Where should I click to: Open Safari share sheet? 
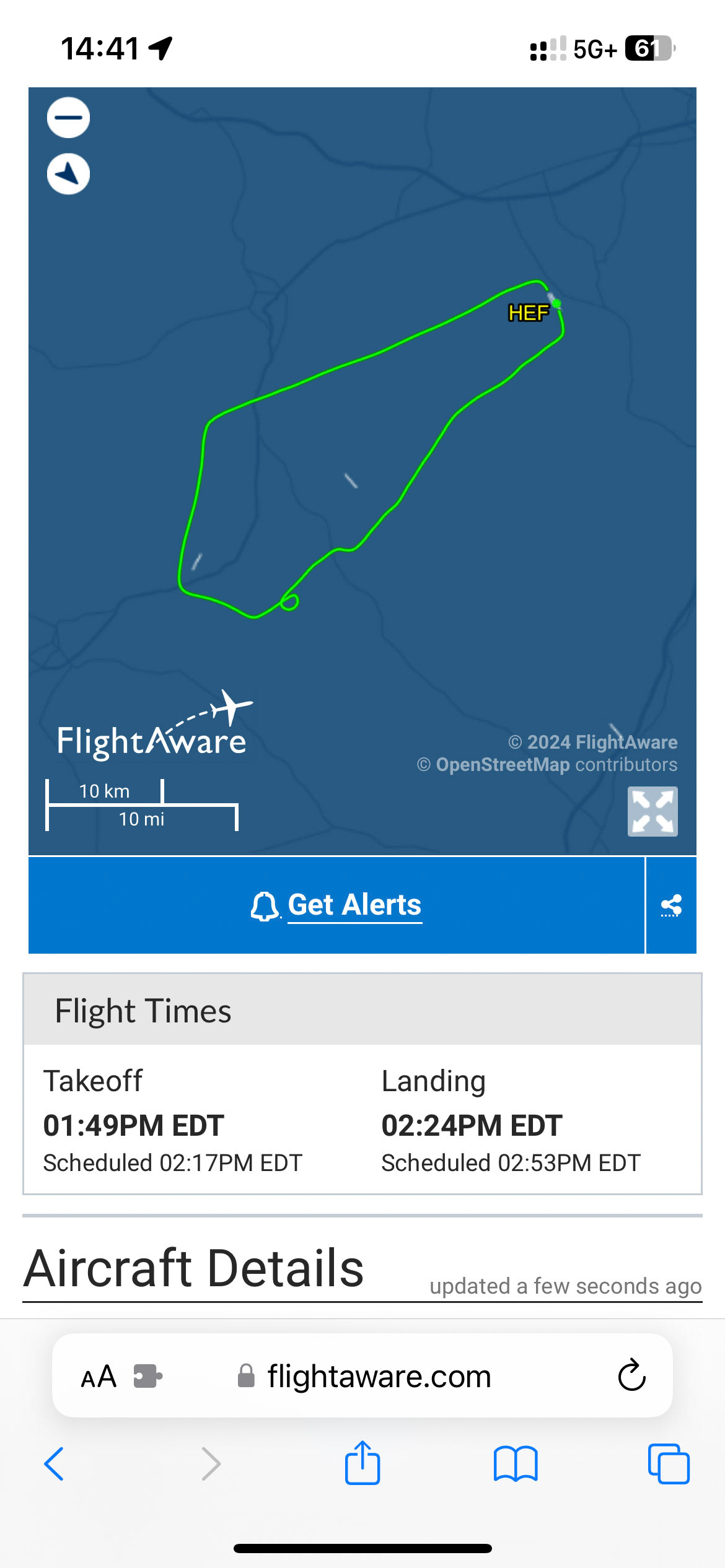click(362, 1464)
